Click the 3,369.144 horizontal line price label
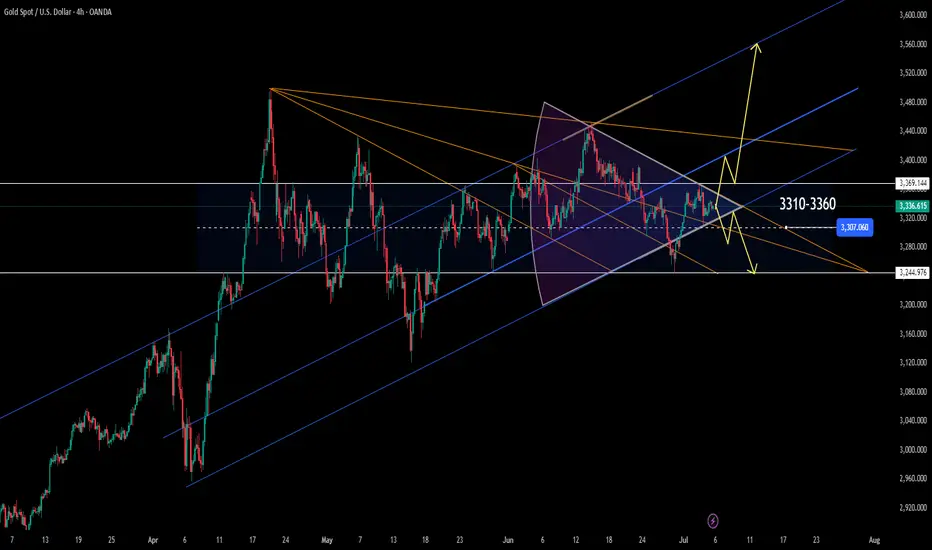 [913, 183]
